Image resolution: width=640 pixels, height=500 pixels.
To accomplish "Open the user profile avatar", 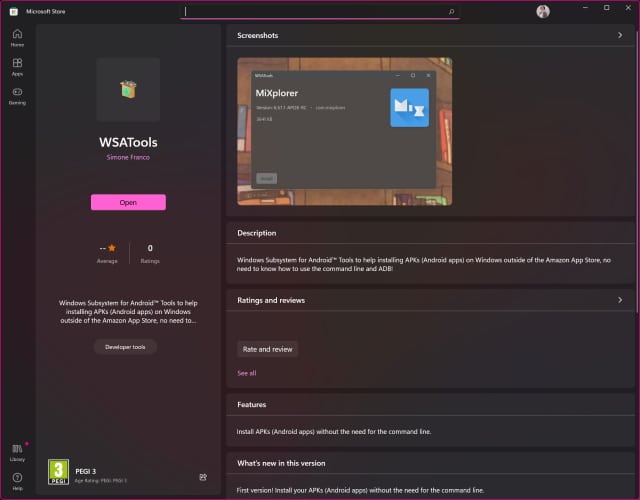I will [542, 11].
